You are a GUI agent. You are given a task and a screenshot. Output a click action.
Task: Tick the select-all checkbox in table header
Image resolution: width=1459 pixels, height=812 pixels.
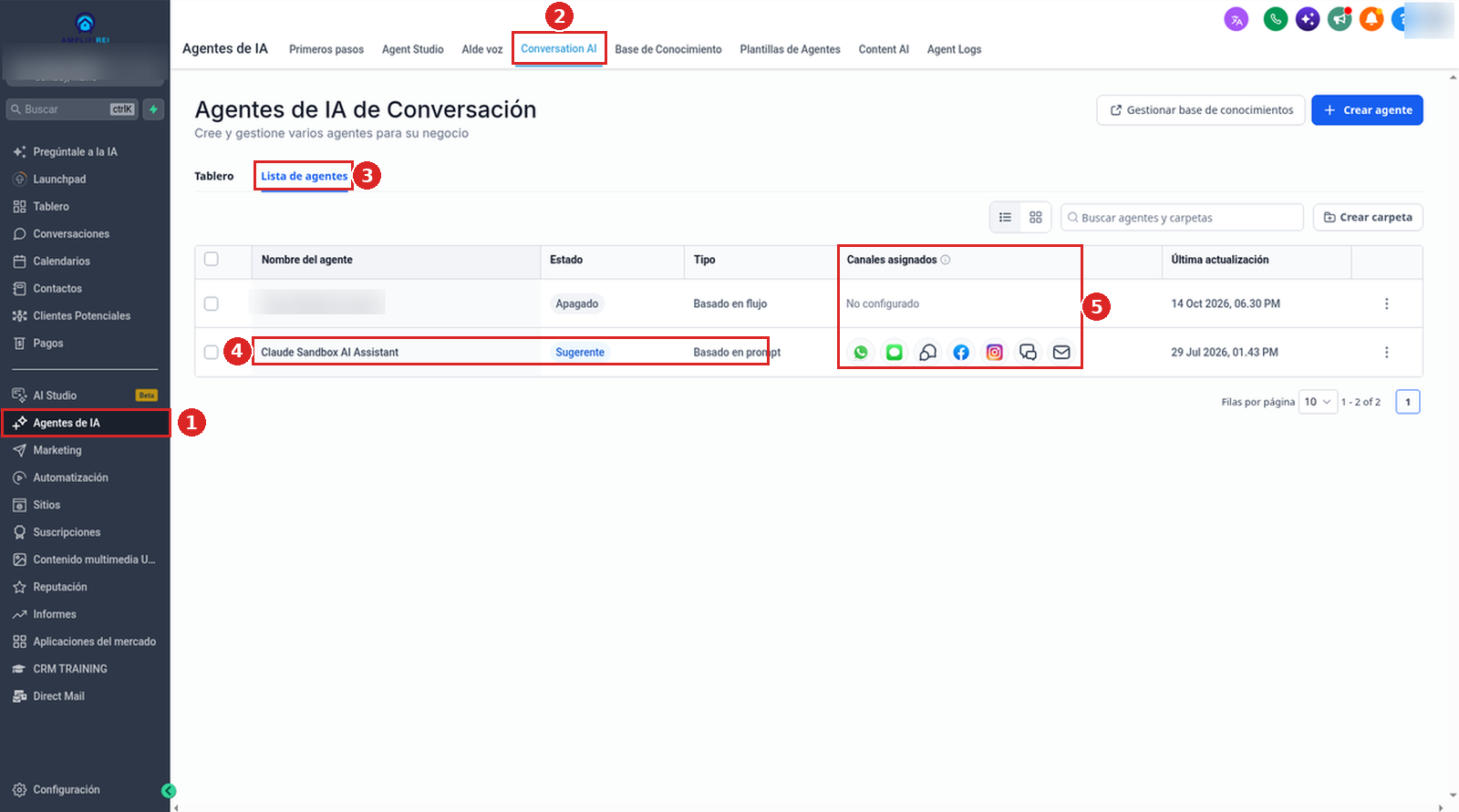coord(212,259)
